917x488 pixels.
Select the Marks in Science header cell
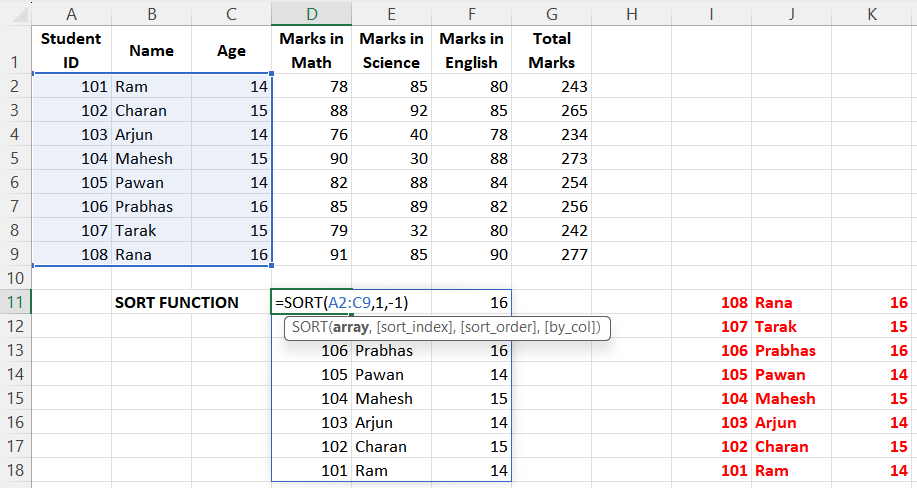click(391, 50)
